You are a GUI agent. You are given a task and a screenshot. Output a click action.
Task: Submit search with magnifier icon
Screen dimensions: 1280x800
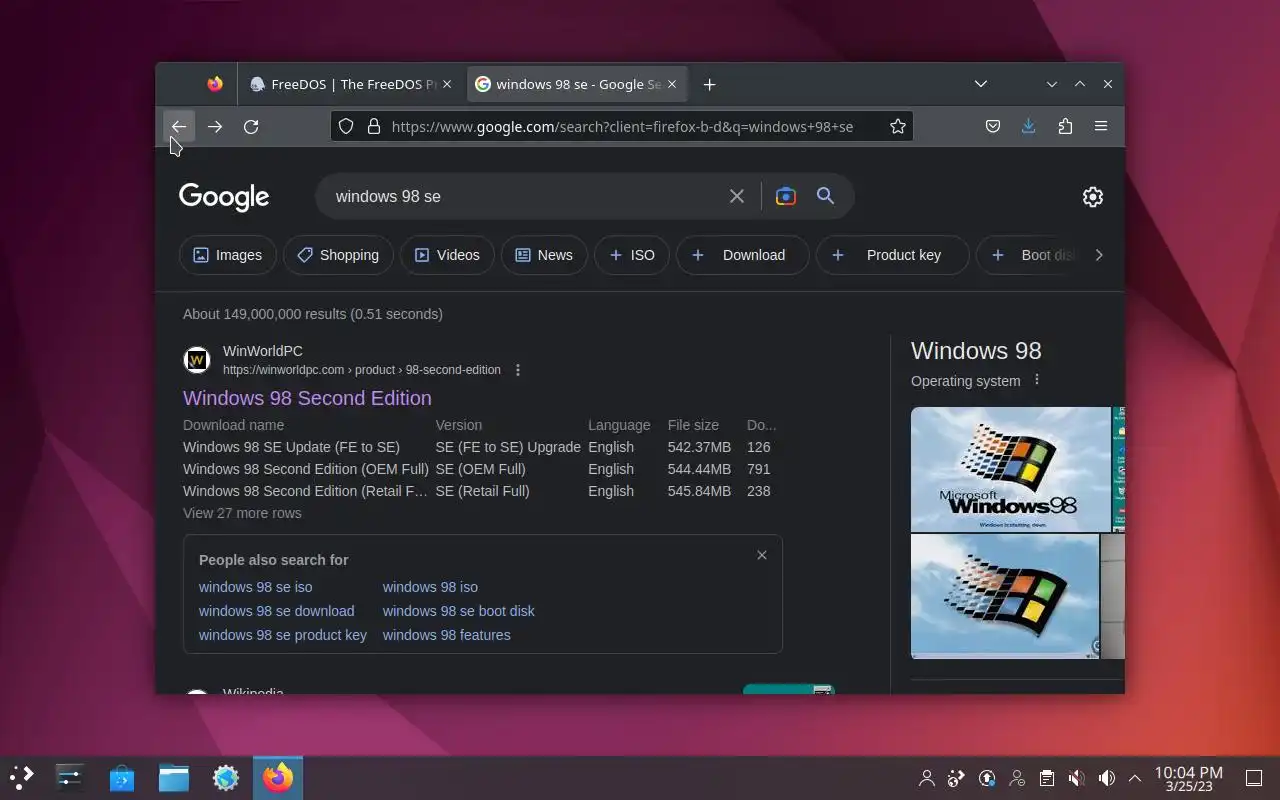[825, 196]
